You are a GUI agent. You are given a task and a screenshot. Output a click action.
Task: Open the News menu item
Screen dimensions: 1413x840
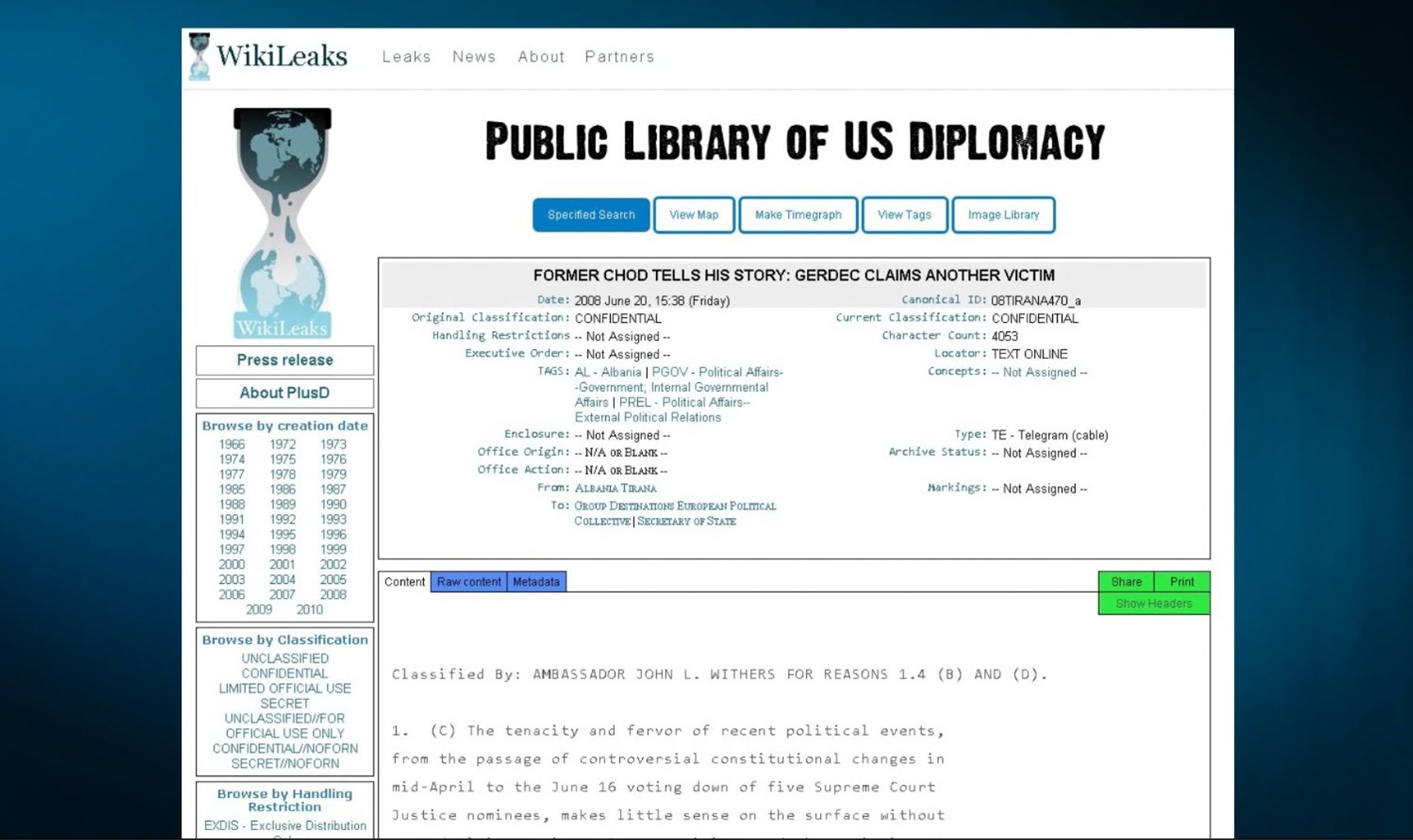click(474, 57)
